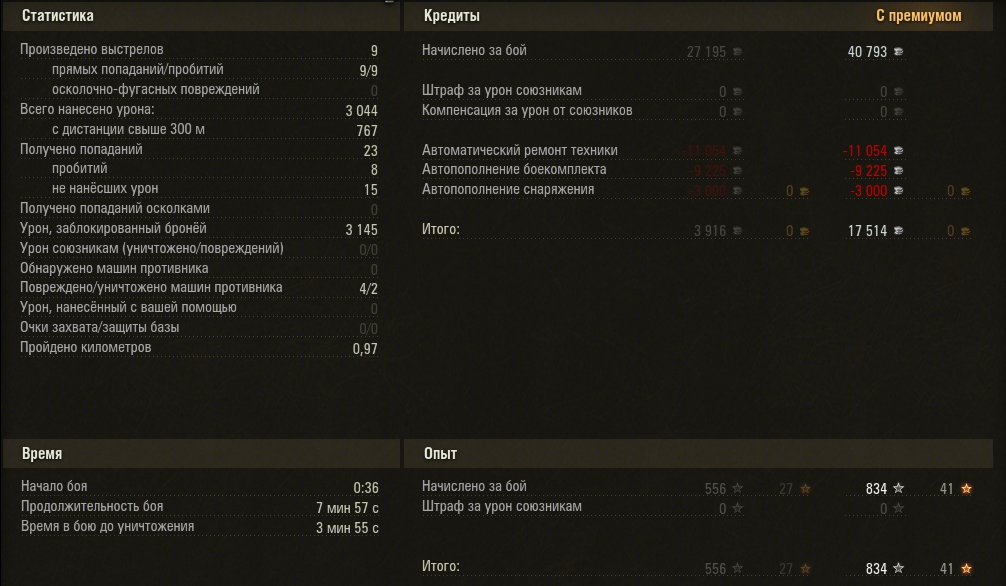1006x586 pixels.
Task: Click the gold star beside 27 in Начислено за бой
Action: 805,488
